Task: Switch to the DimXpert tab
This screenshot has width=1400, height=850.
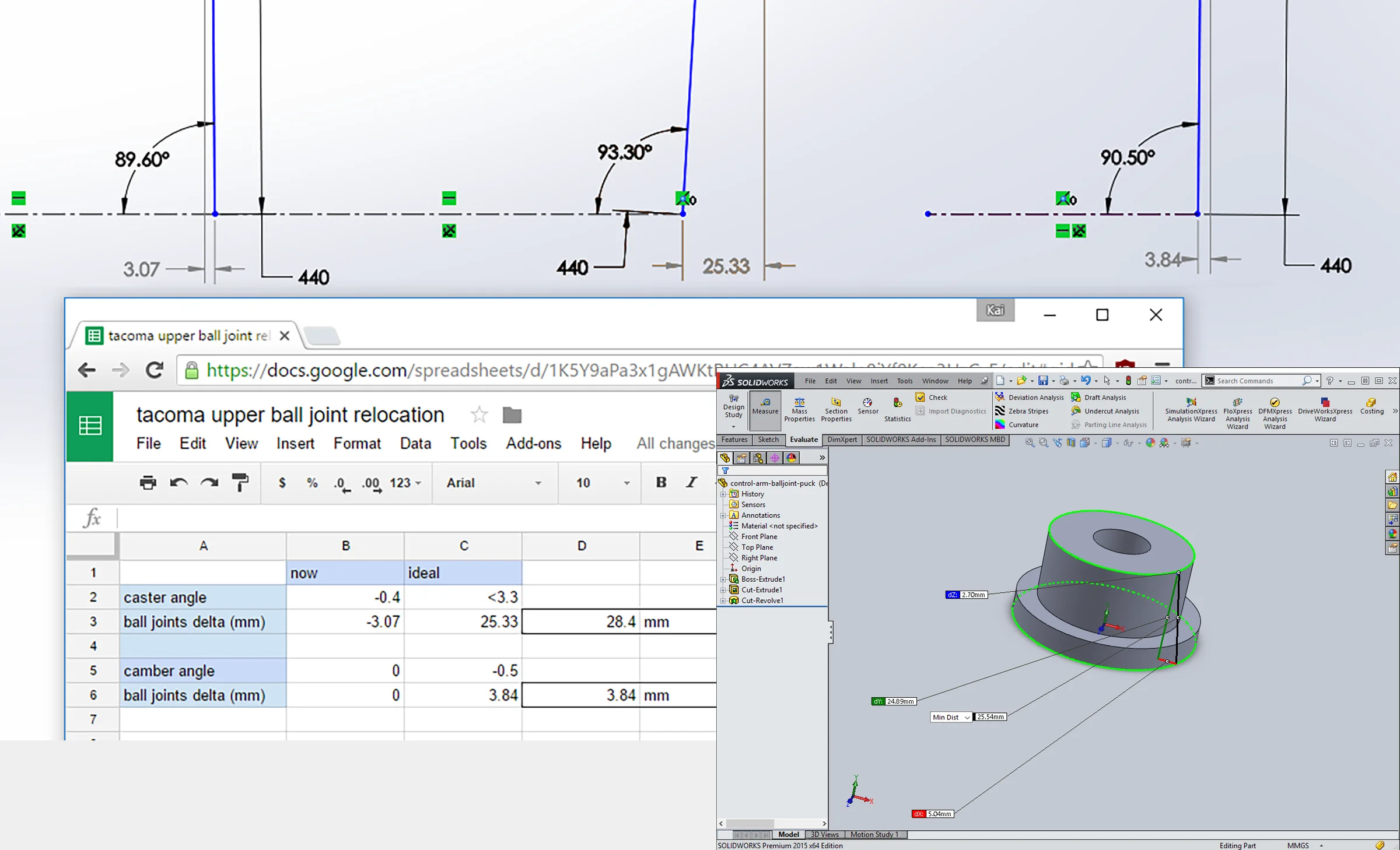Action: tap(842, 440)
